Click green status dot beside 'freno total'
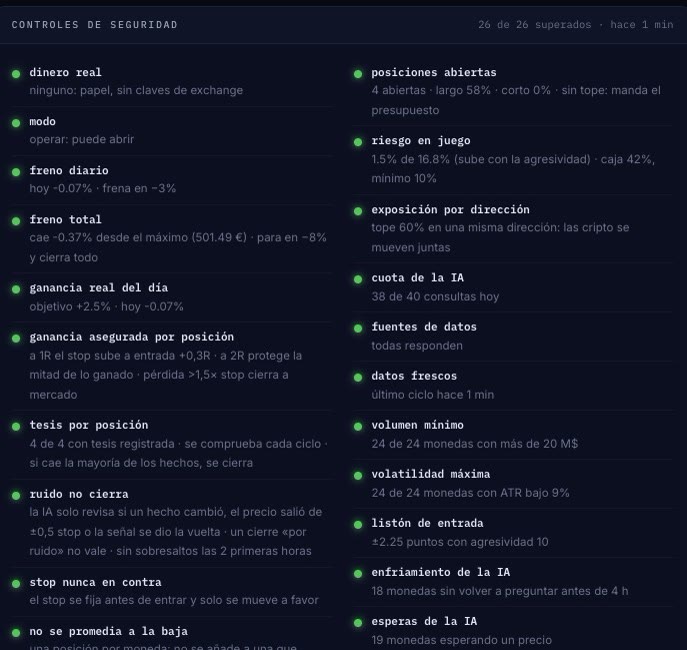This screenshot has width=687, height=650. (16, 221)
